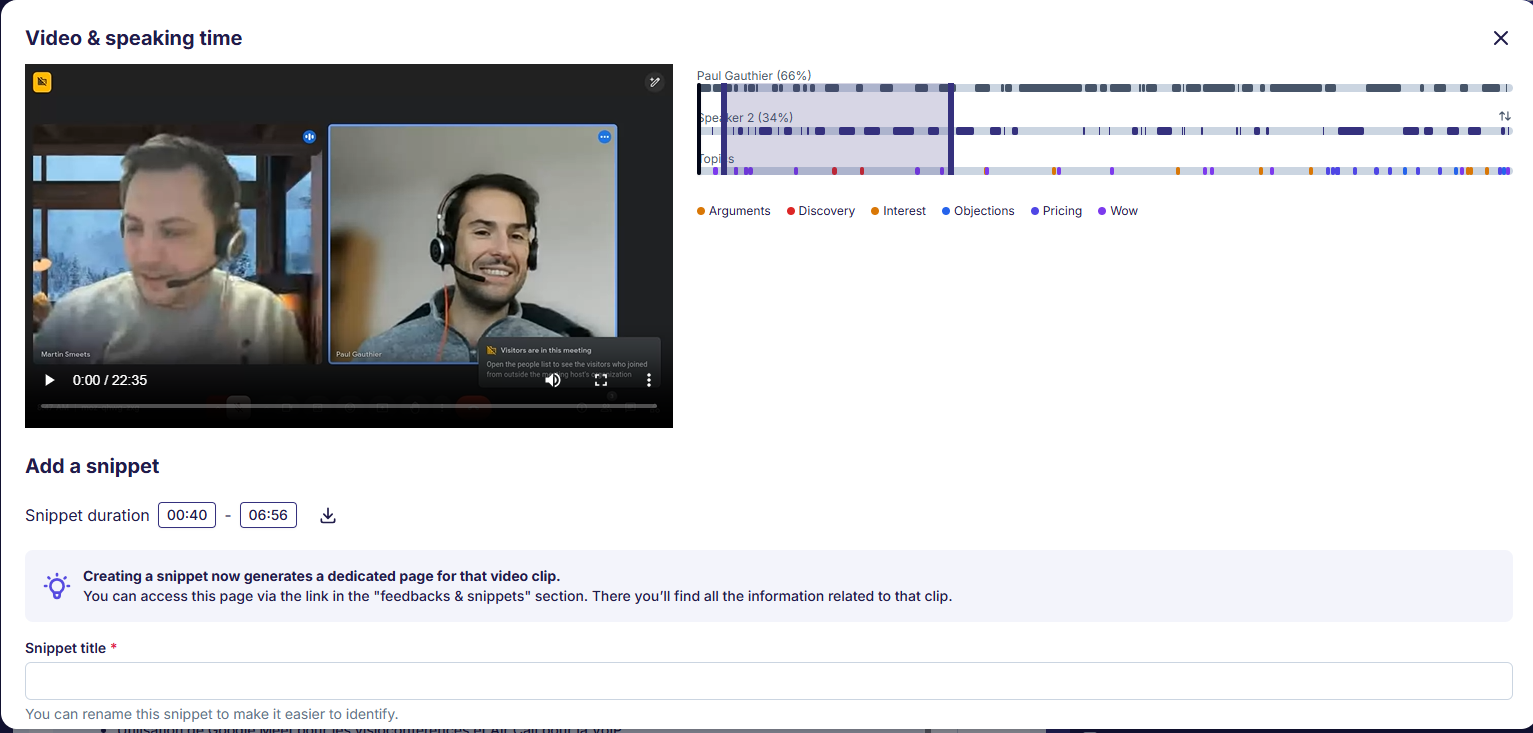
Task: Swap speakers with the arrows icon
Action: coord(1505,116)
